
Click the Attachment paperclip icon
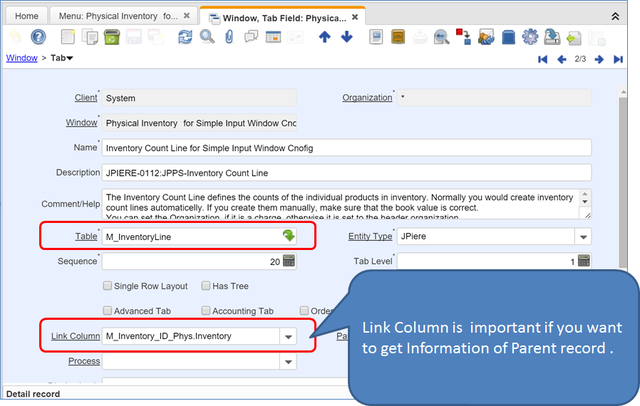[229, 38]
